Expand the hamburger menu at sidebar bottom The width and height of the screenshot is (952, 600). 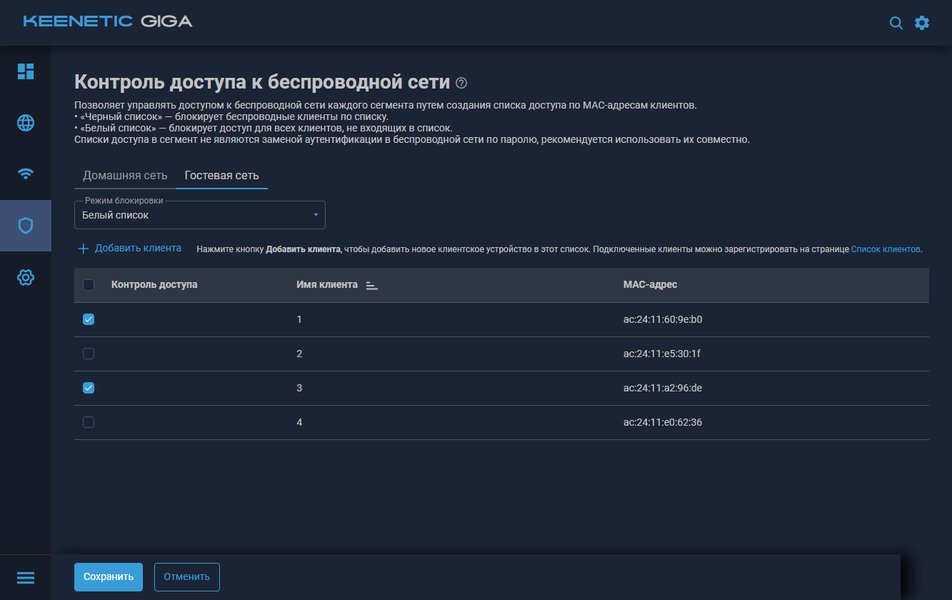coord(26,578)
